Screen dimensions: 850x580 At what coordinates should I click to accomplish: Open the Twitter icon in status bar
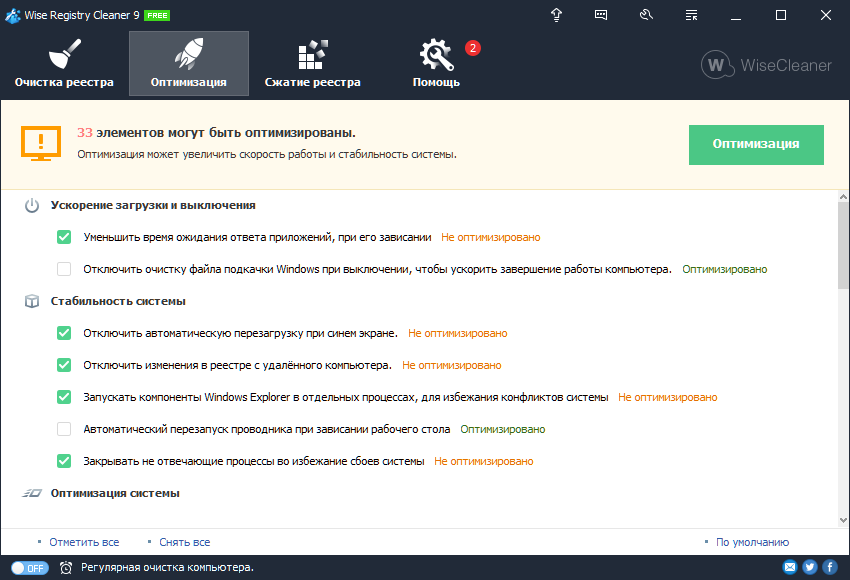(x=810, y=567)
